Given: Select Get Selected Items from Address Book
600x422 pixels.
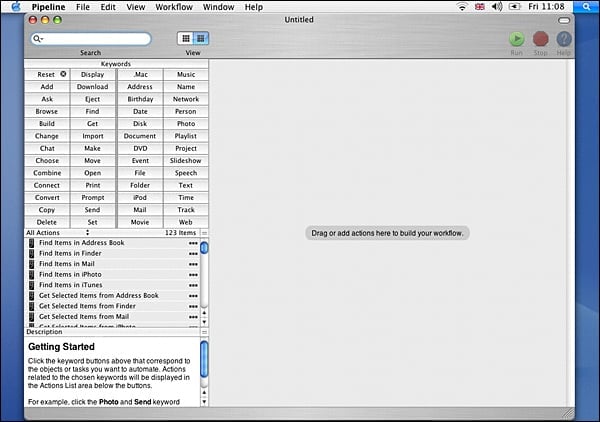Looking at the screenshot, I should [113, 296].
